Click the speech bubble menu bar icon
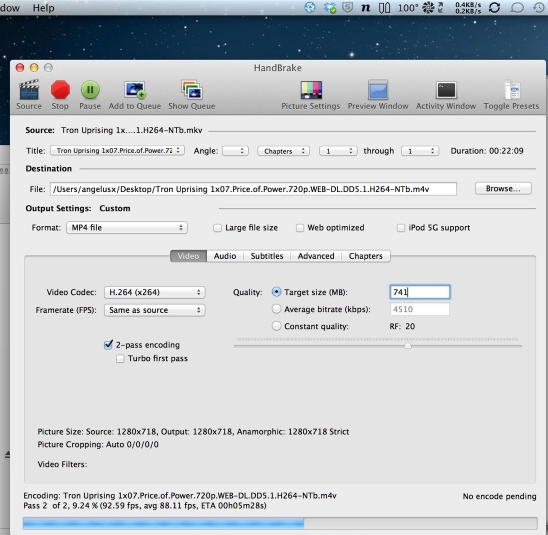The height and width of the screenshot is (535, 548). click(517, 7)
